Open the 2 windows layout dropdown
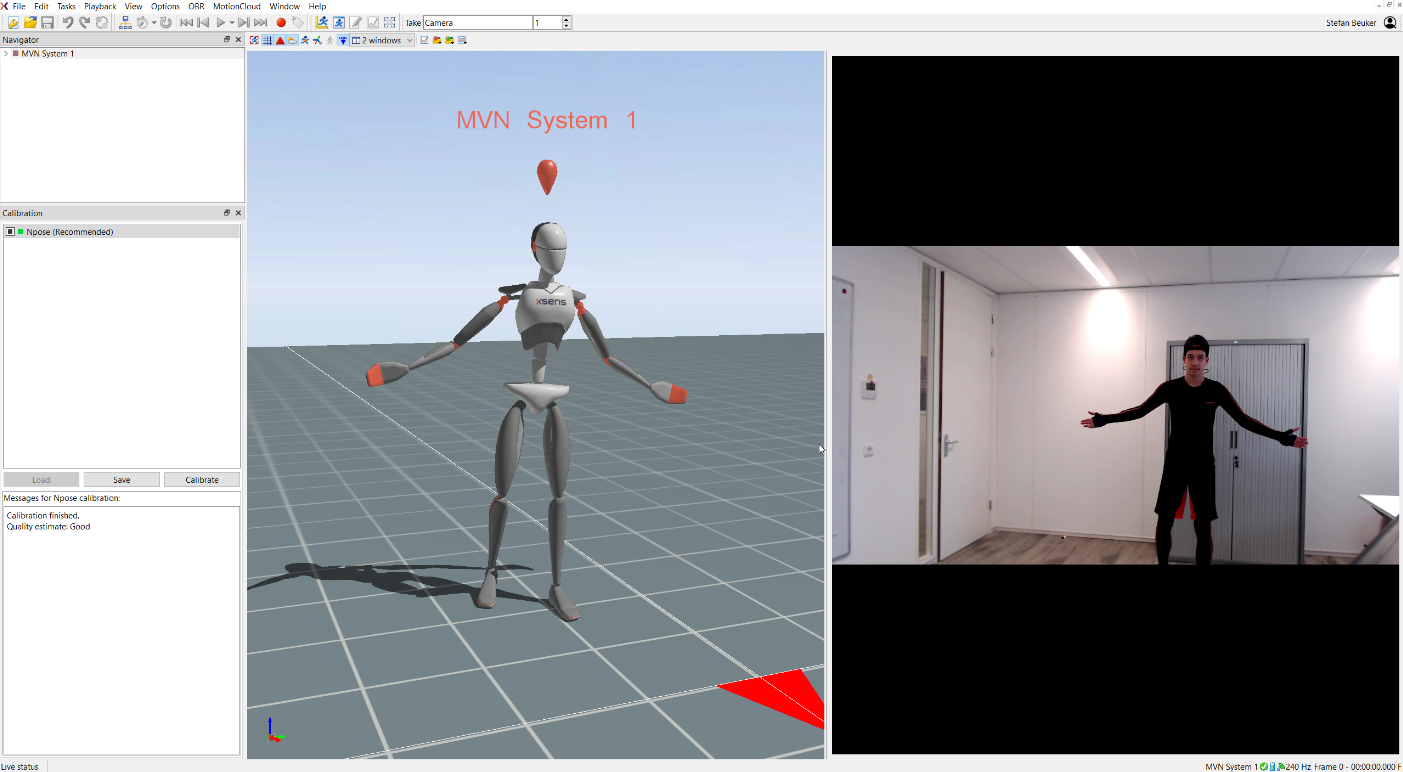The image size is (1403, 772). 383,40
